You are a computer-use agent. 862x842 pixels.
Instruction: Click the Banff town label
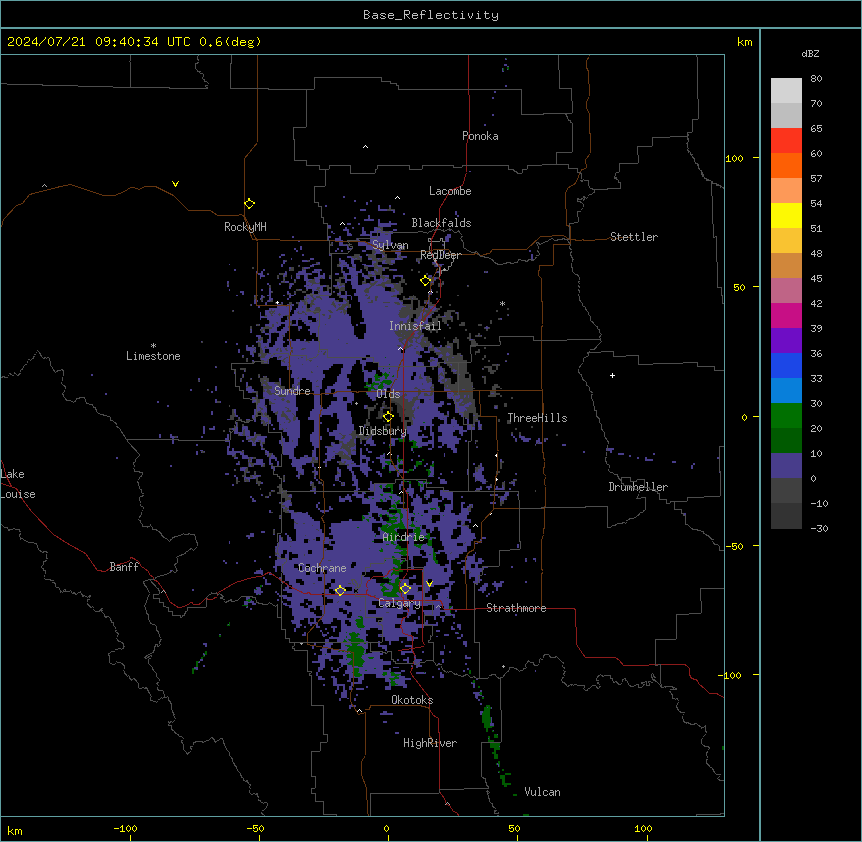pyautogui.click(x=124, y=567)
